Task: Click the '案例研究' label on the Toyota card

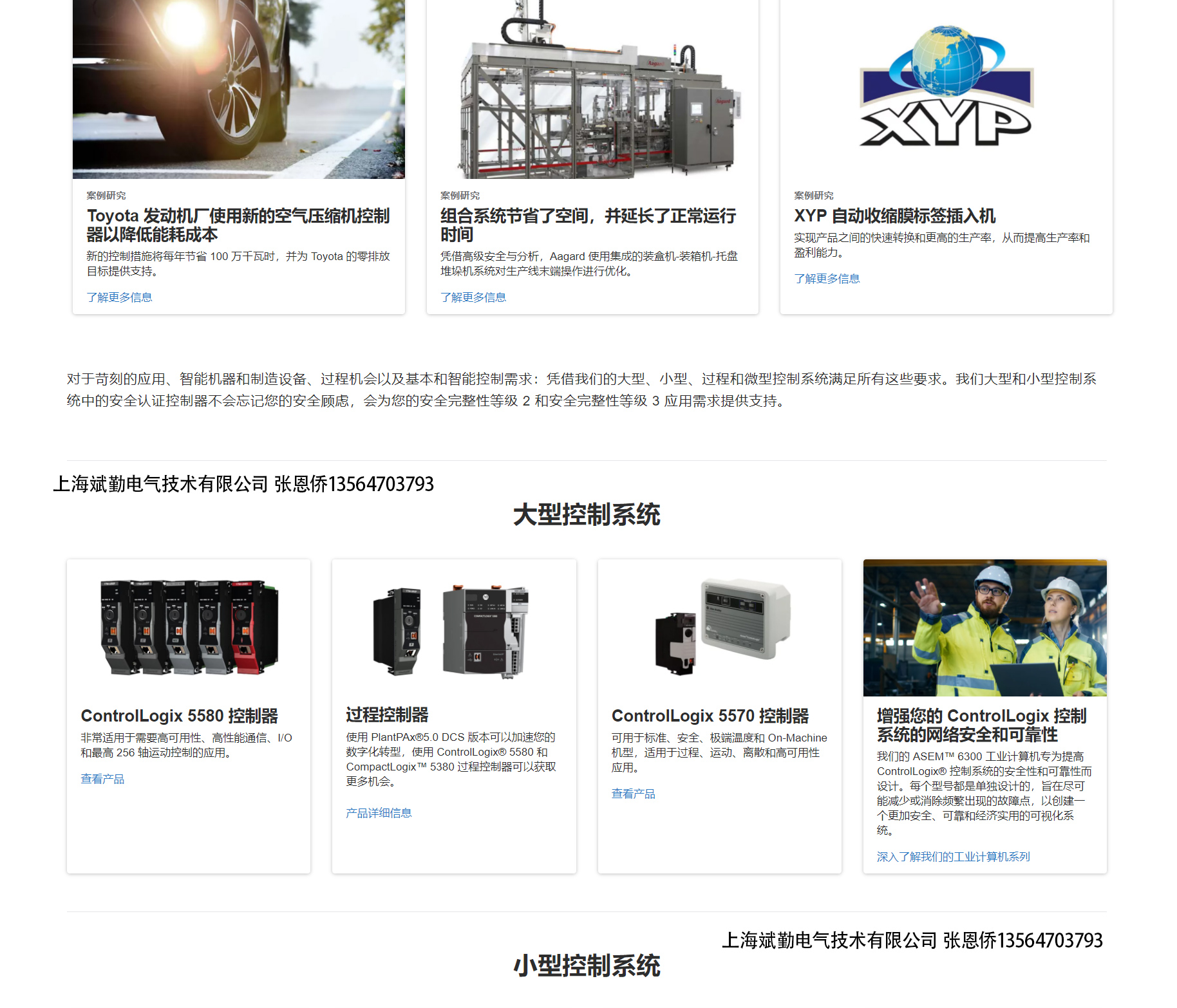Action: 106,195
